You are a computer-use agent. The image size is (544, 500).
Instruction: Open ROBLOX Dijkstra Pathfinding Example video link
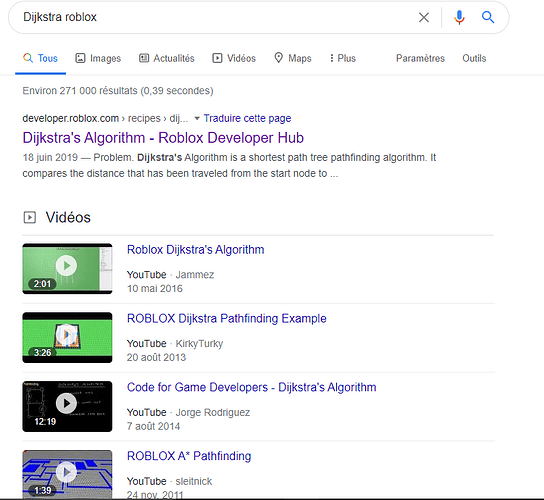click(227, 319)
